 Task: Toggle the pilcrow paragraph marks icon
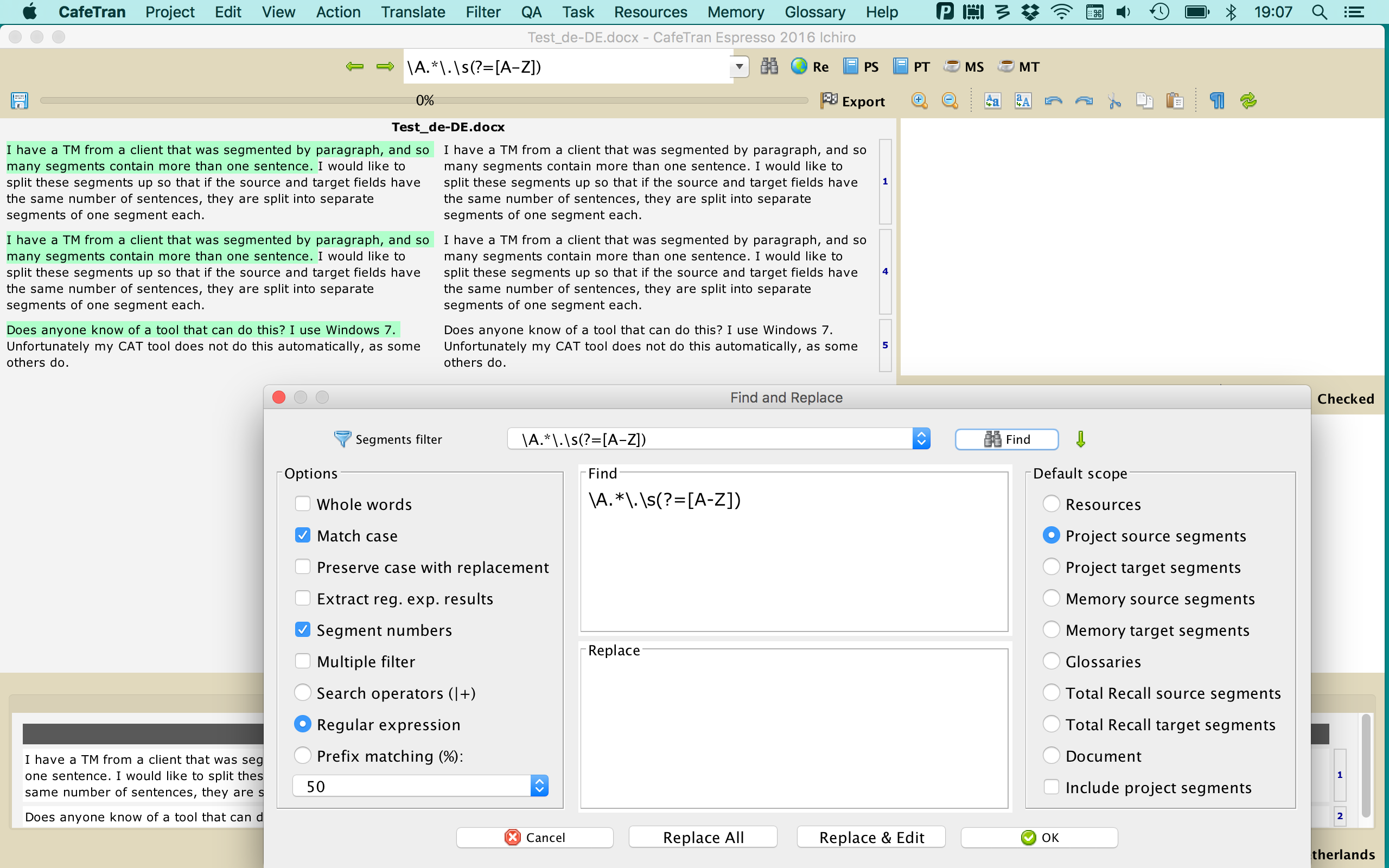1217,101
